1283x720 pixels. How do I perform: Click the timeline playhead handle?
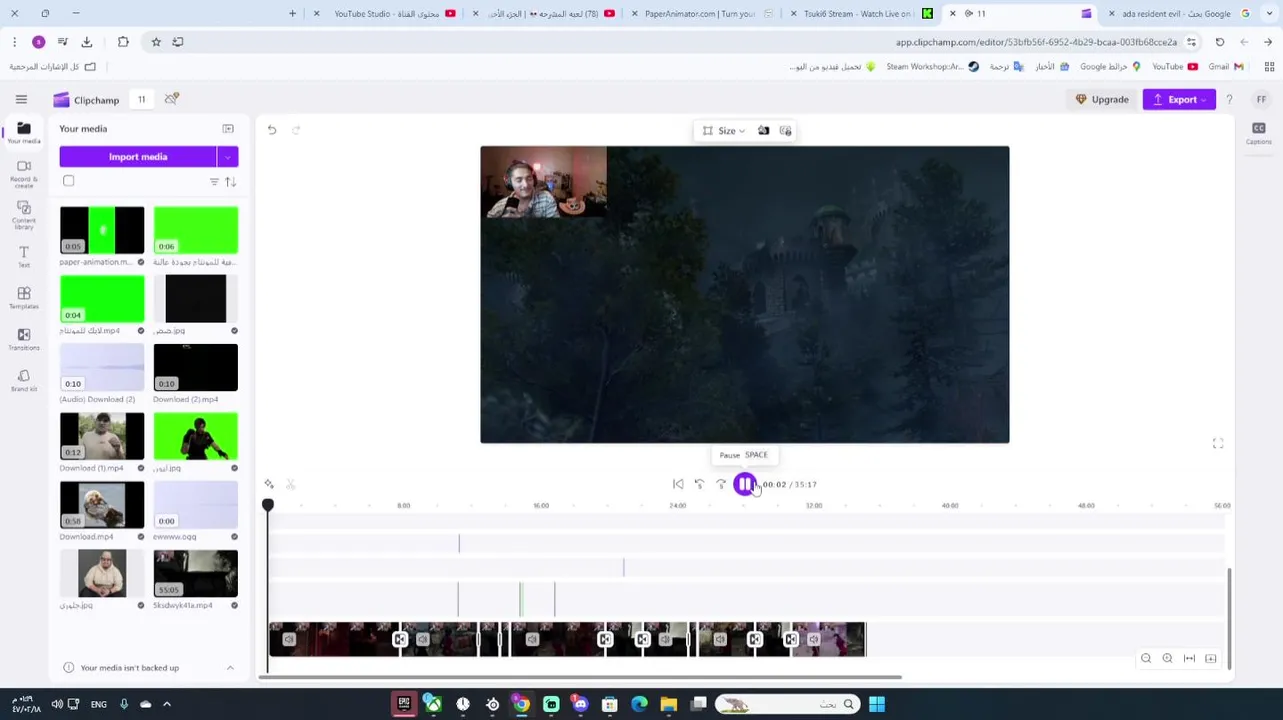coord(268,506)
